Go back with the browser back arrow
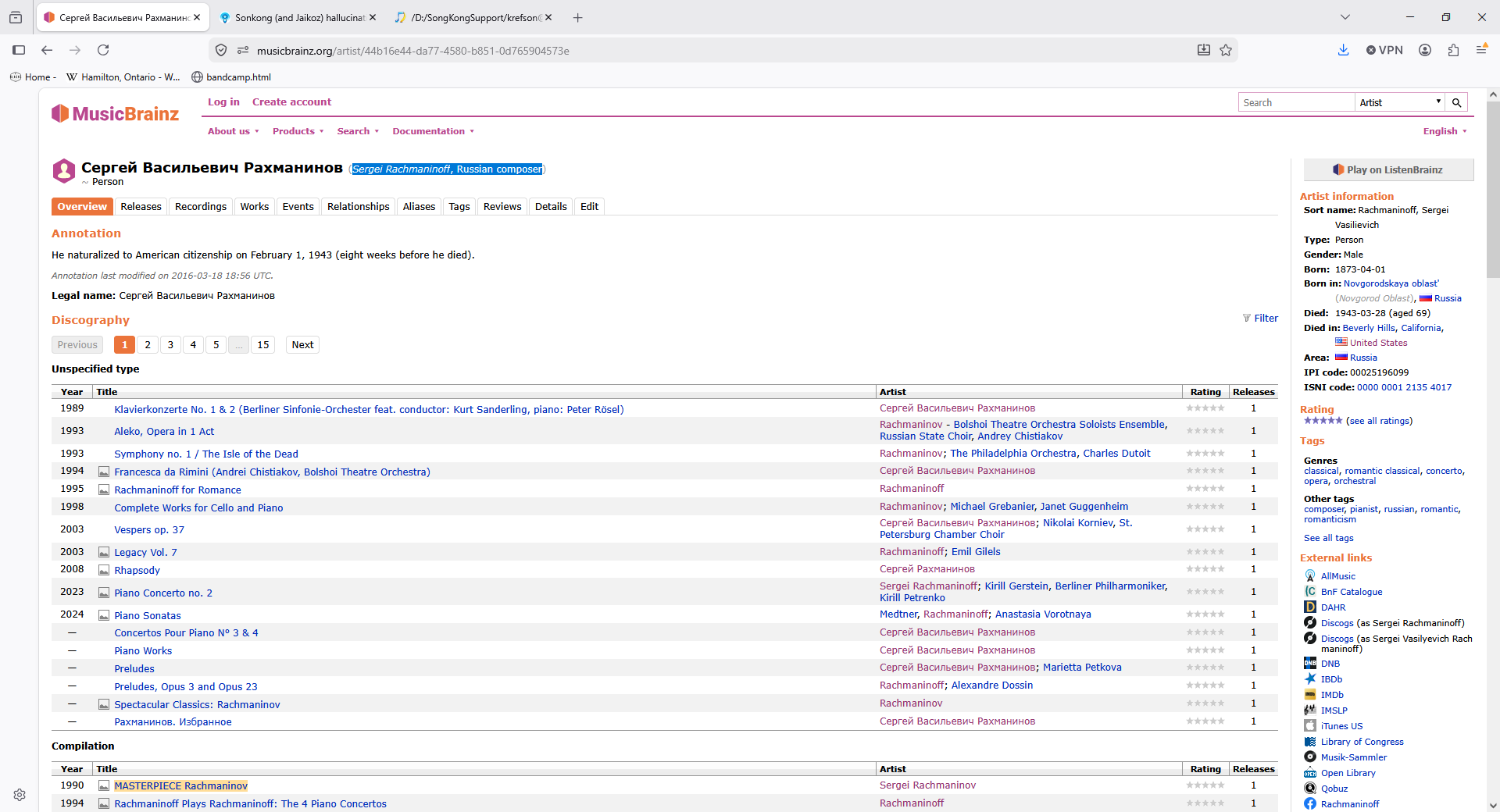 tap(47, 50)
